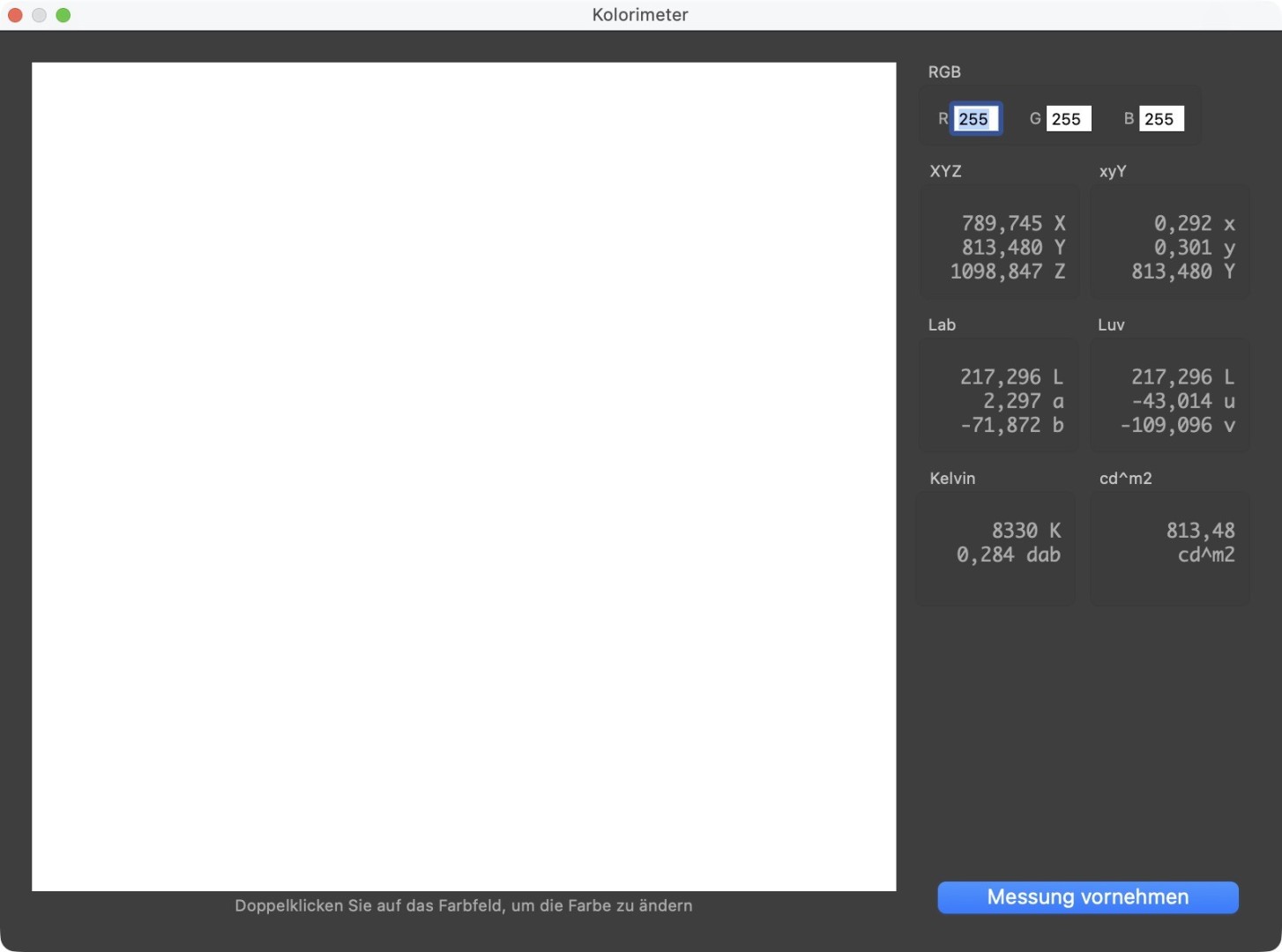Click the -71,872 b Lab reading

1011,425
